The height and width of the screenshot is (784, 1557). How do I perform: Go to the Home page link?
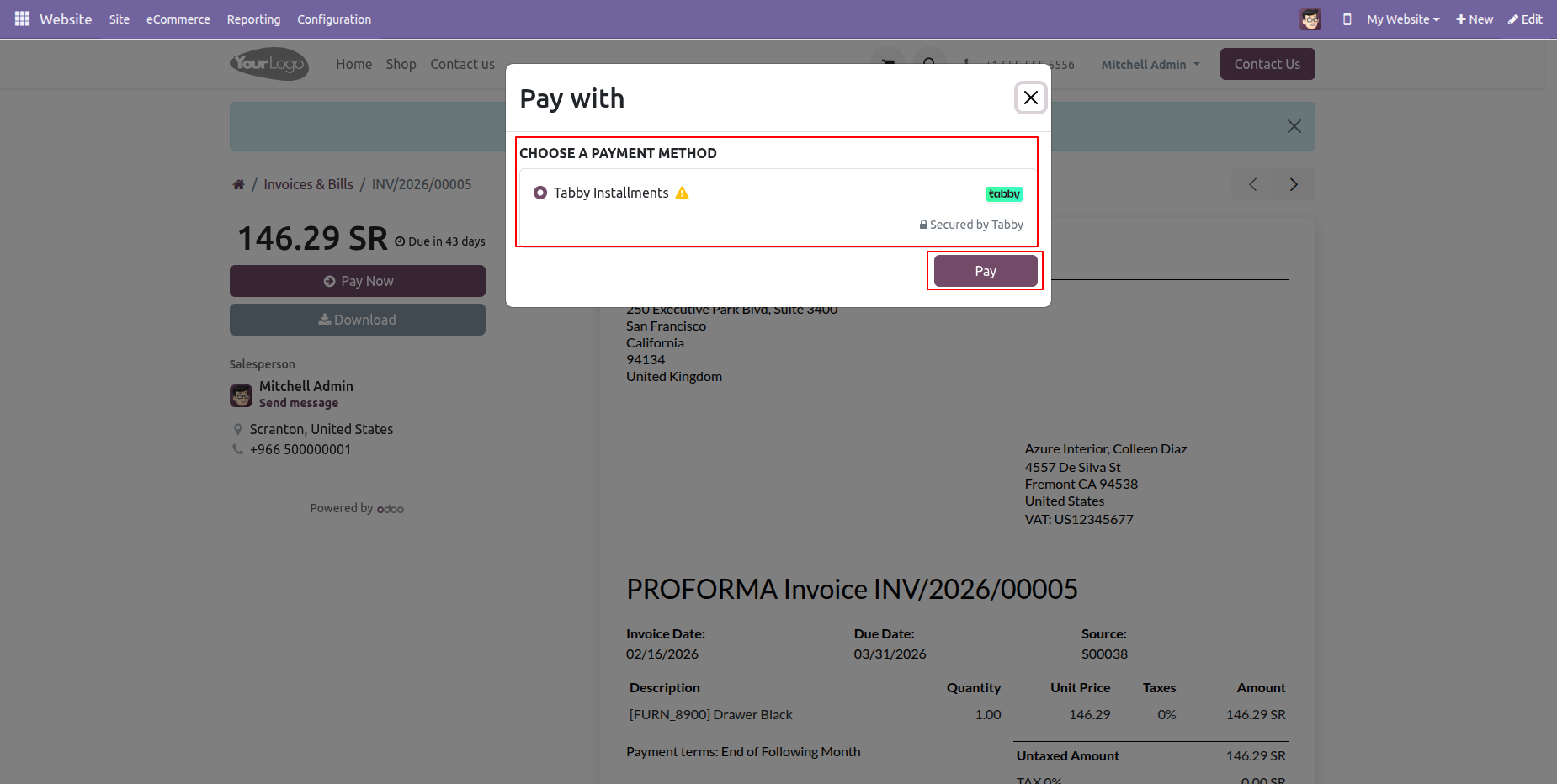[354, 64]
